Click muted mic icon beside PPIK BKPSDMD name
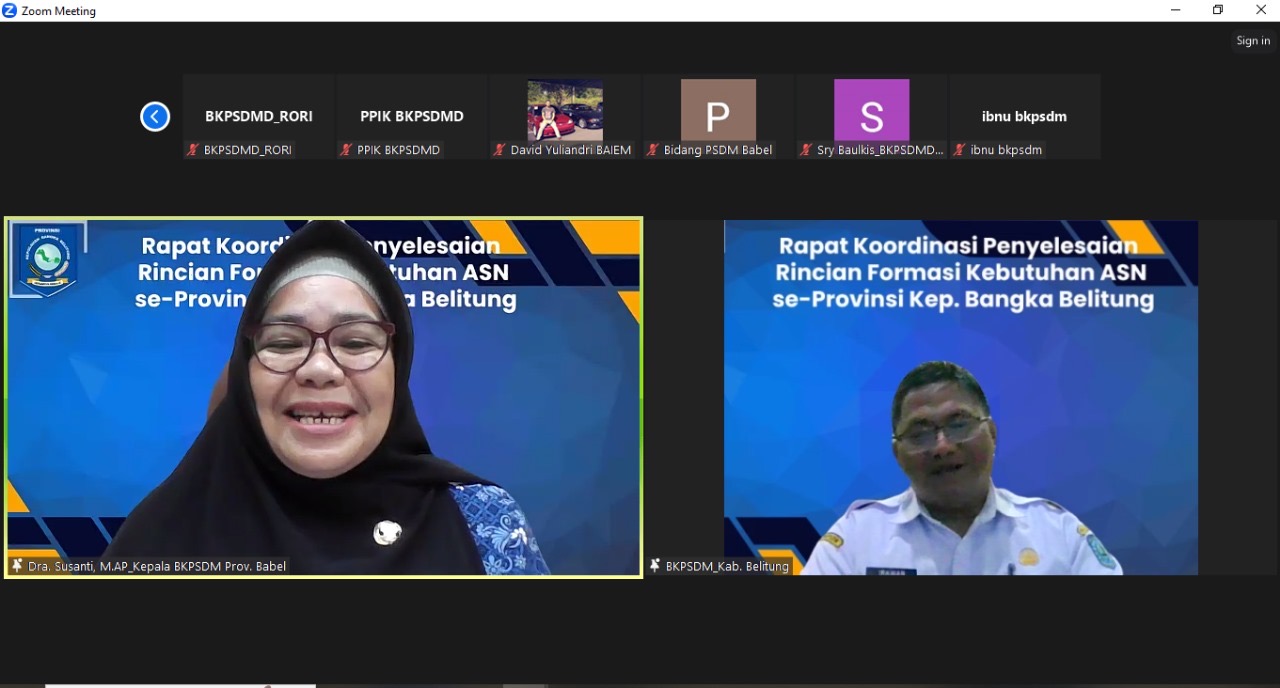 (x=346, y=150)
